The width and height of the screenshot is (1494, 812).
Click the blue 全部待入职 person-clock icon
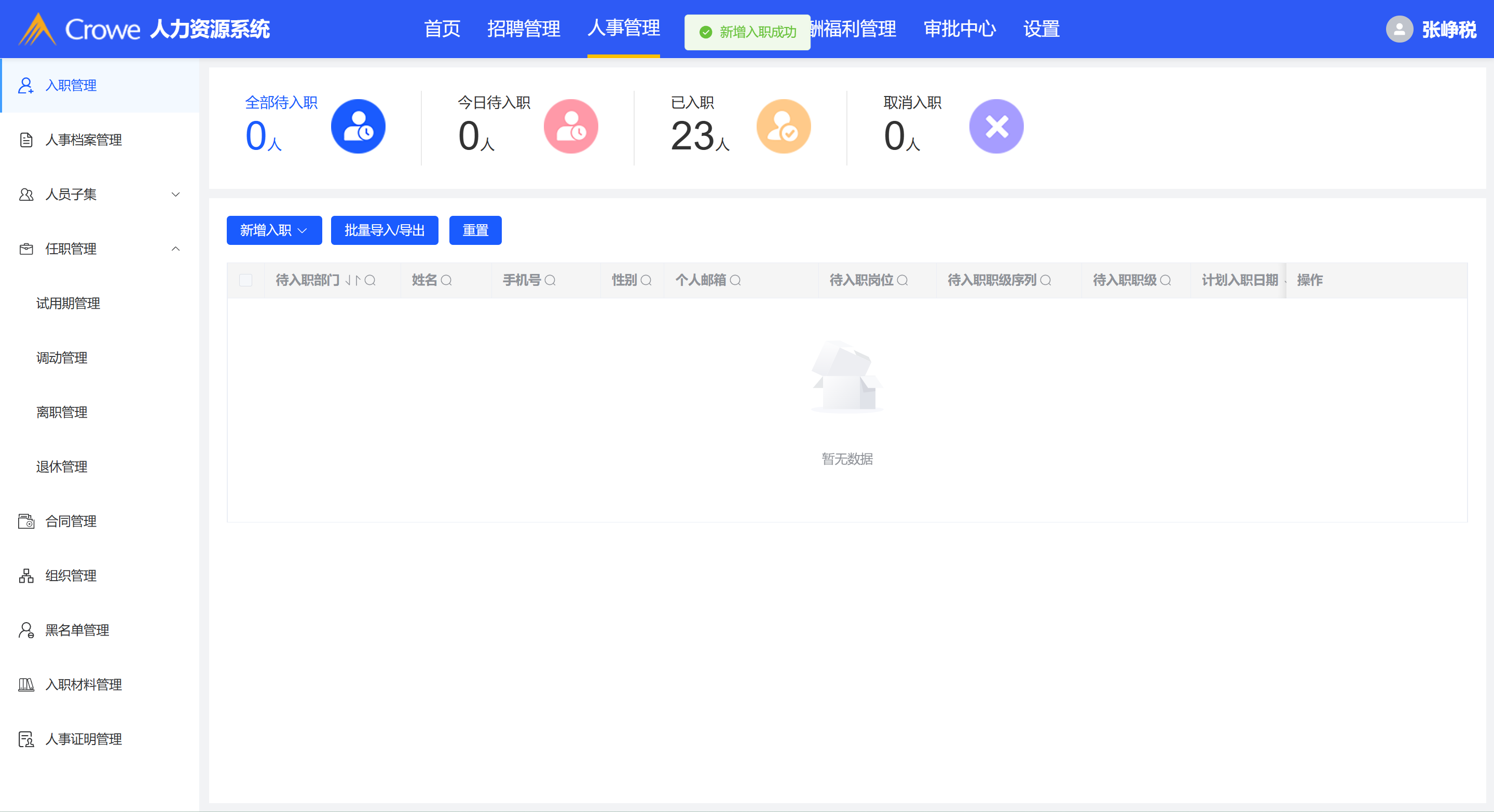point(358,127)
